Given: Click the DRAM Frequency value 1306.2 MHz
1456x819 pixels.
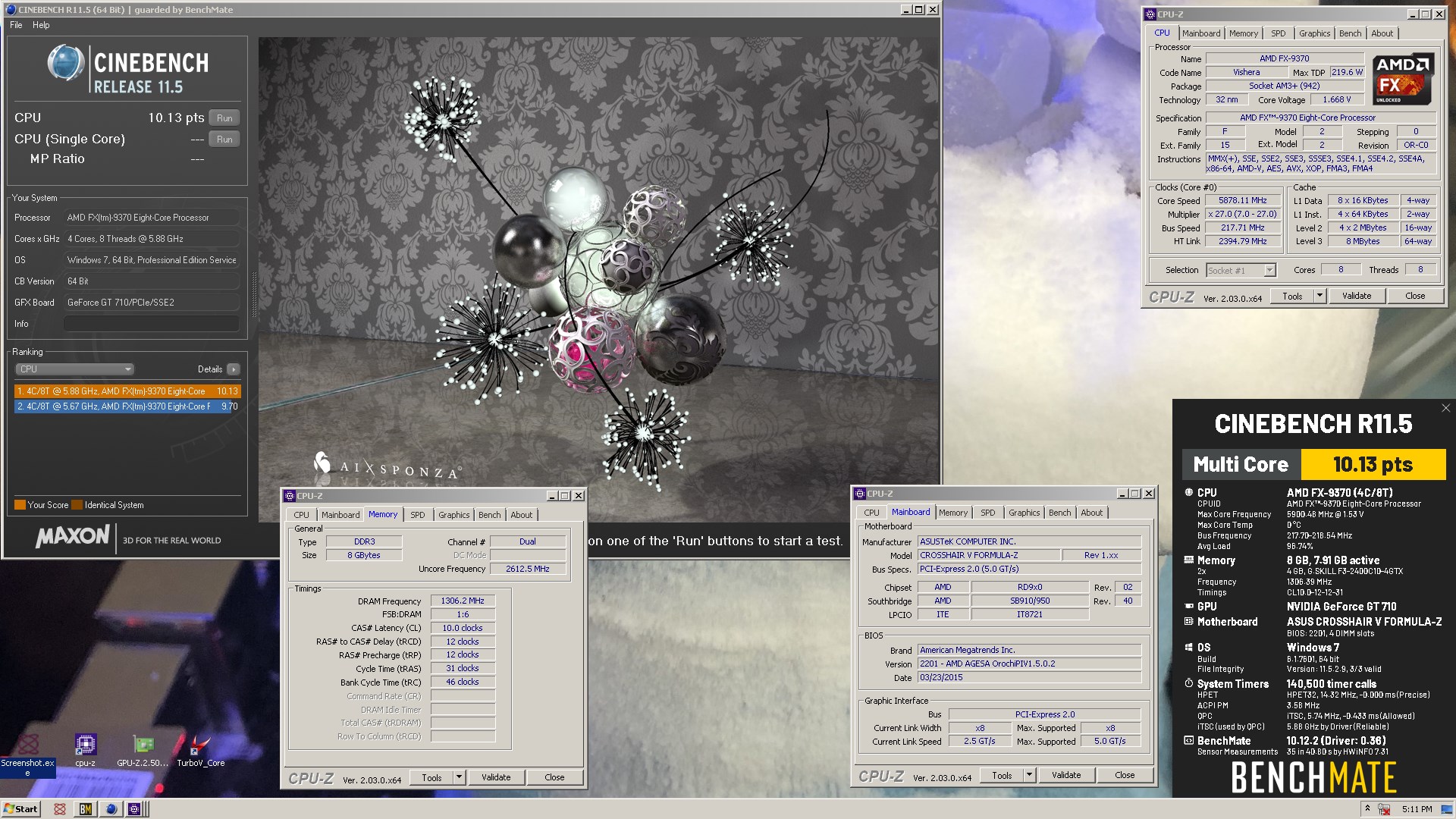Looking at the screenshot, I should click(x=463, y=601).
